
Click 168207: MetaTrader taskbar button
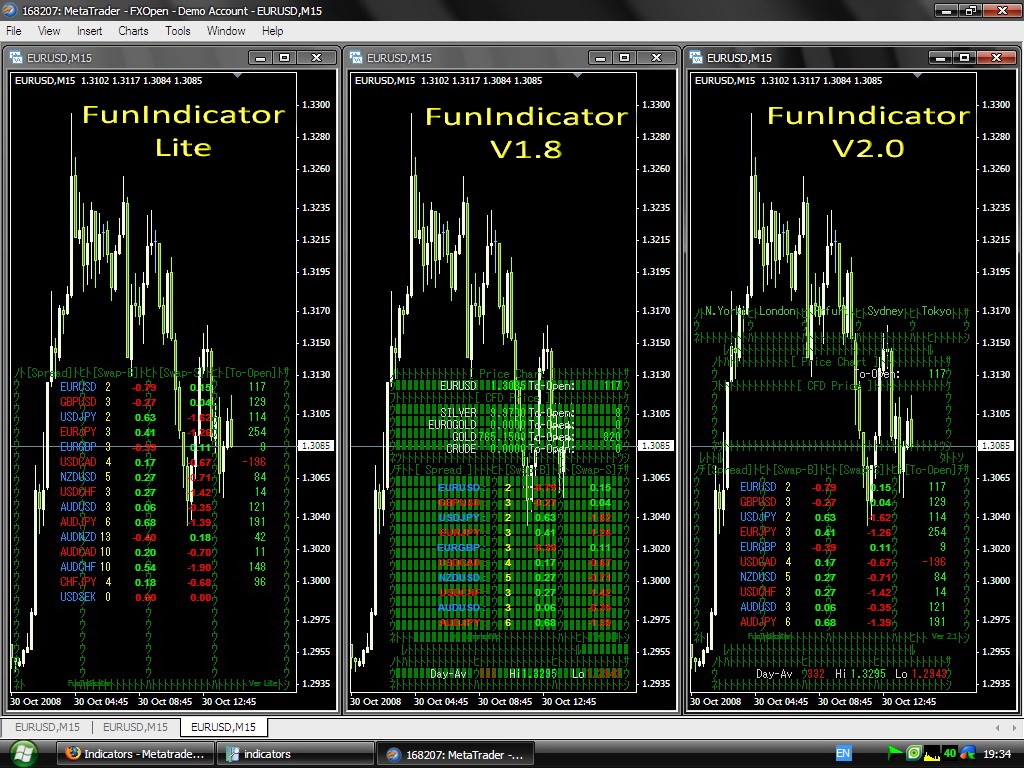tap(456, 754)
